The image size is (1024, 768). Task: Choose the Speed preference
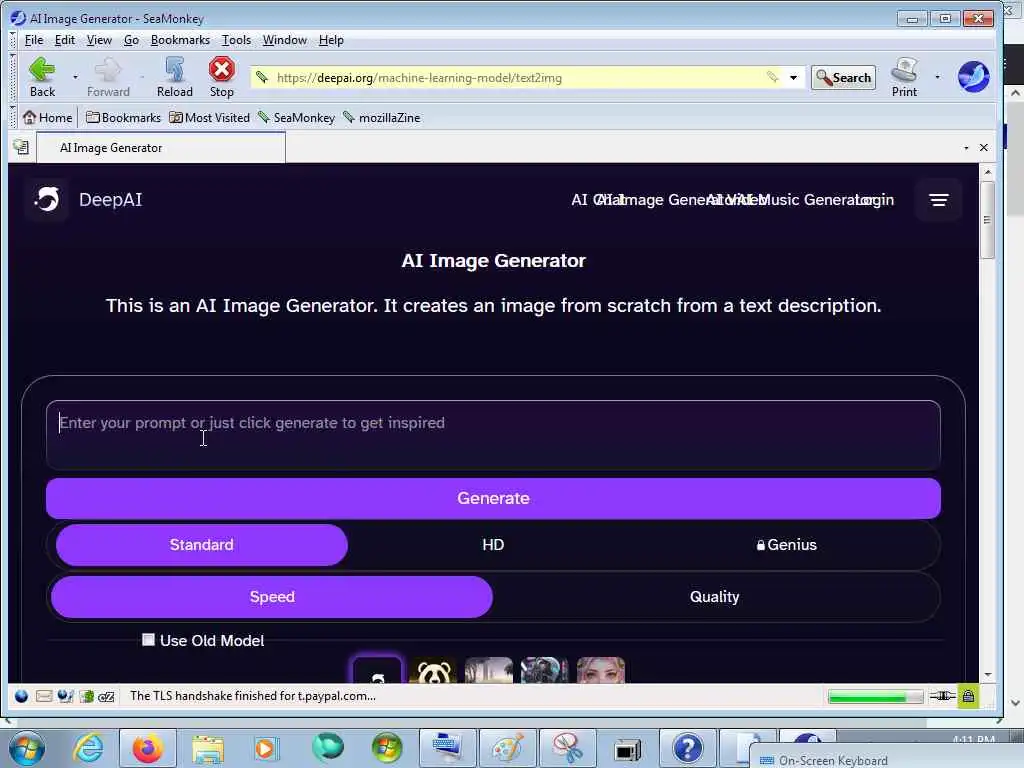click(x=272, y=597)
